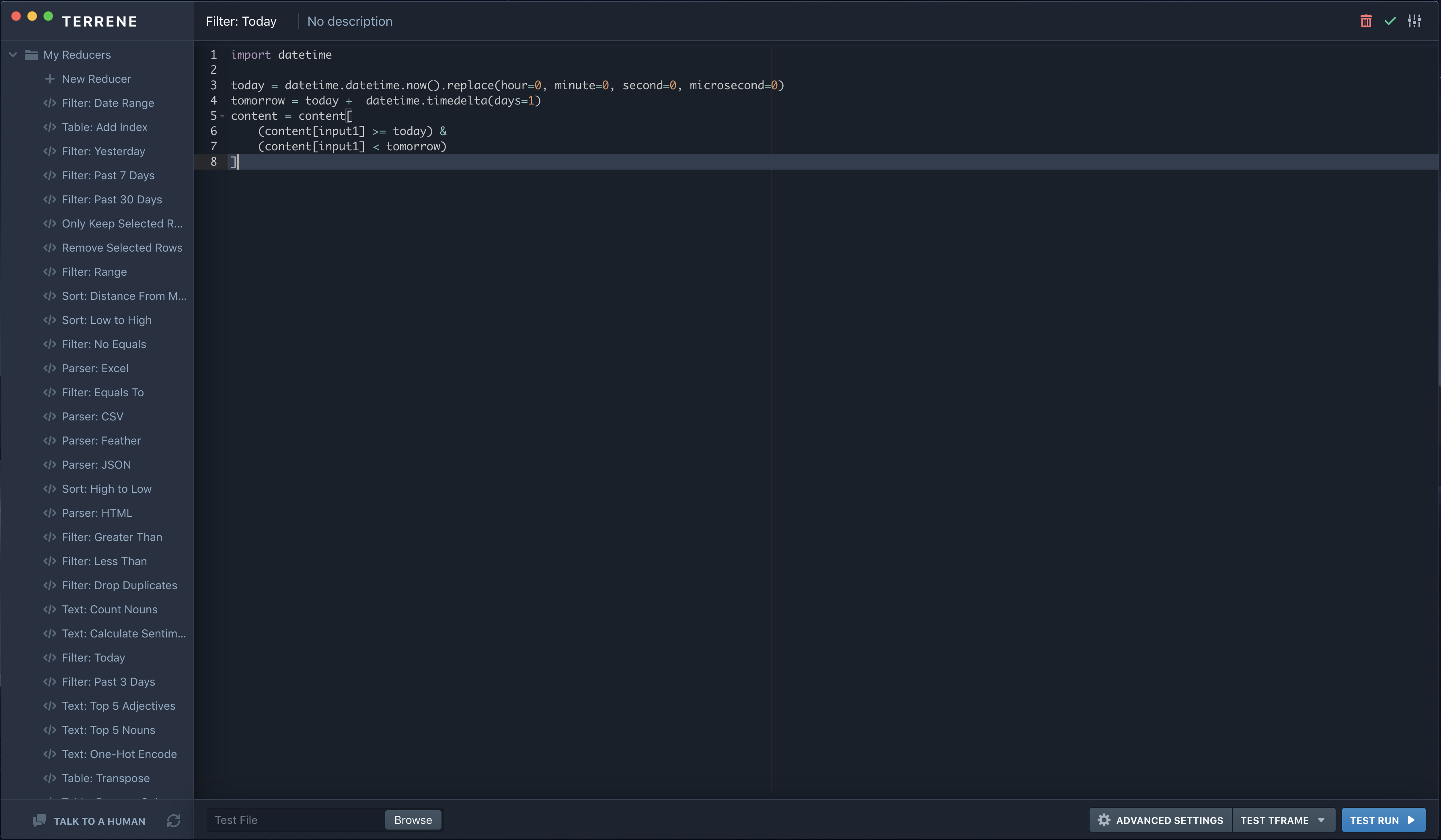Click the green checkmark save icon
This screenshot has width=1441, height=840.
[1390, 21]
